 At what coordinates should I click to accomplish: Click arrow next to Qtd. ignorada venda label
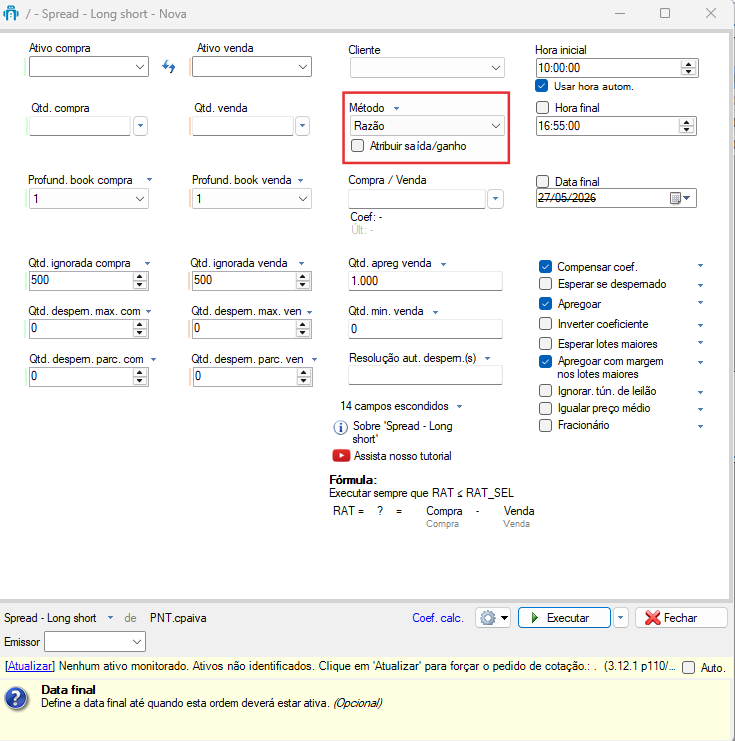tap(302, 264)
